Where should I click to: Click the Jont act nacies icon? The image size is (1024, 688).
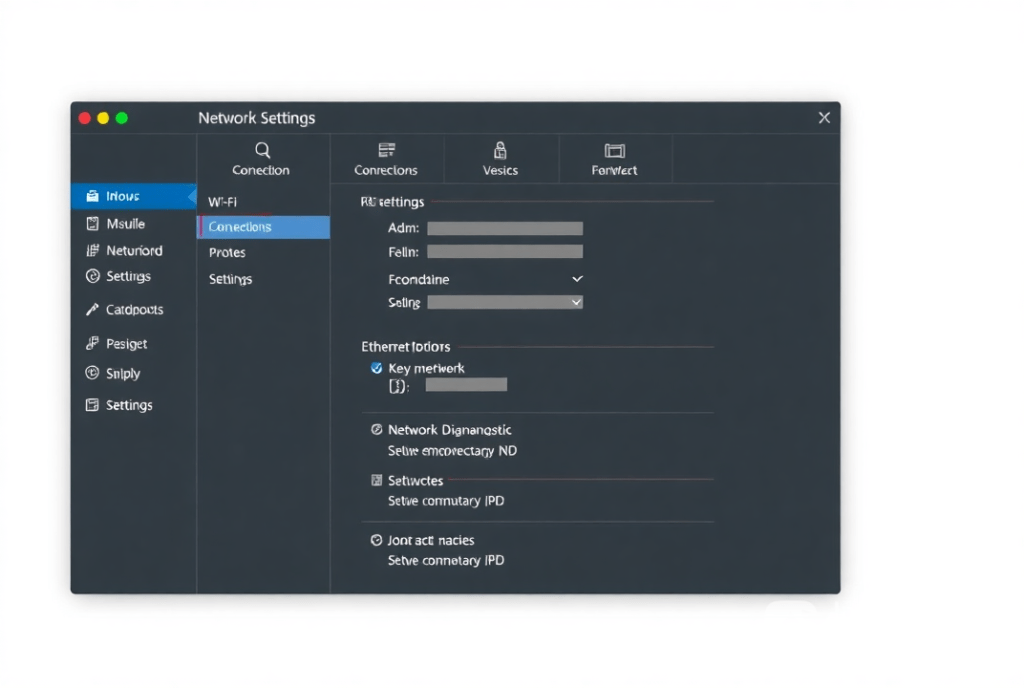click(x=376, y=540)
